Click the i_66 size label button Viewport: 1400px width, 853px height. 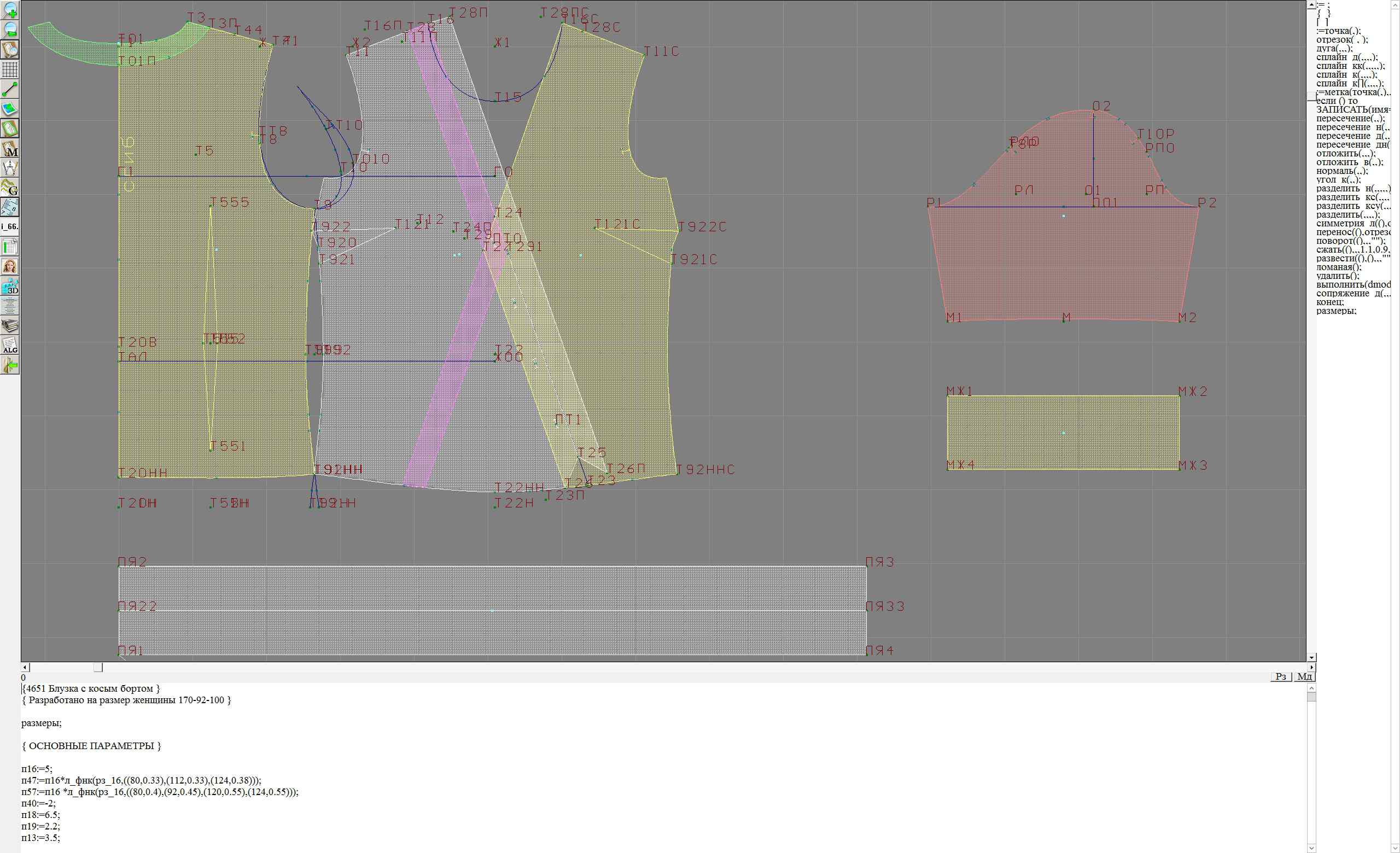click(x=10, y=226)
